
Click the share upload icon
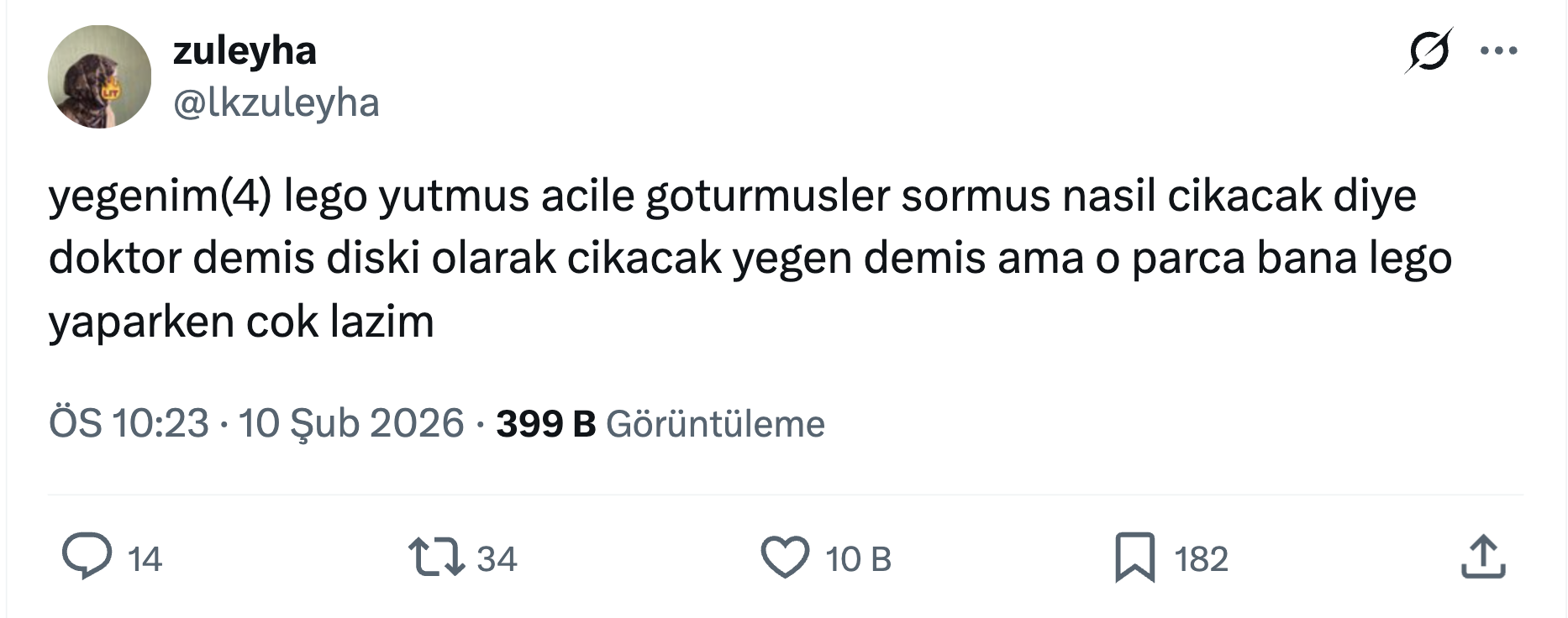pos(1482,558)
